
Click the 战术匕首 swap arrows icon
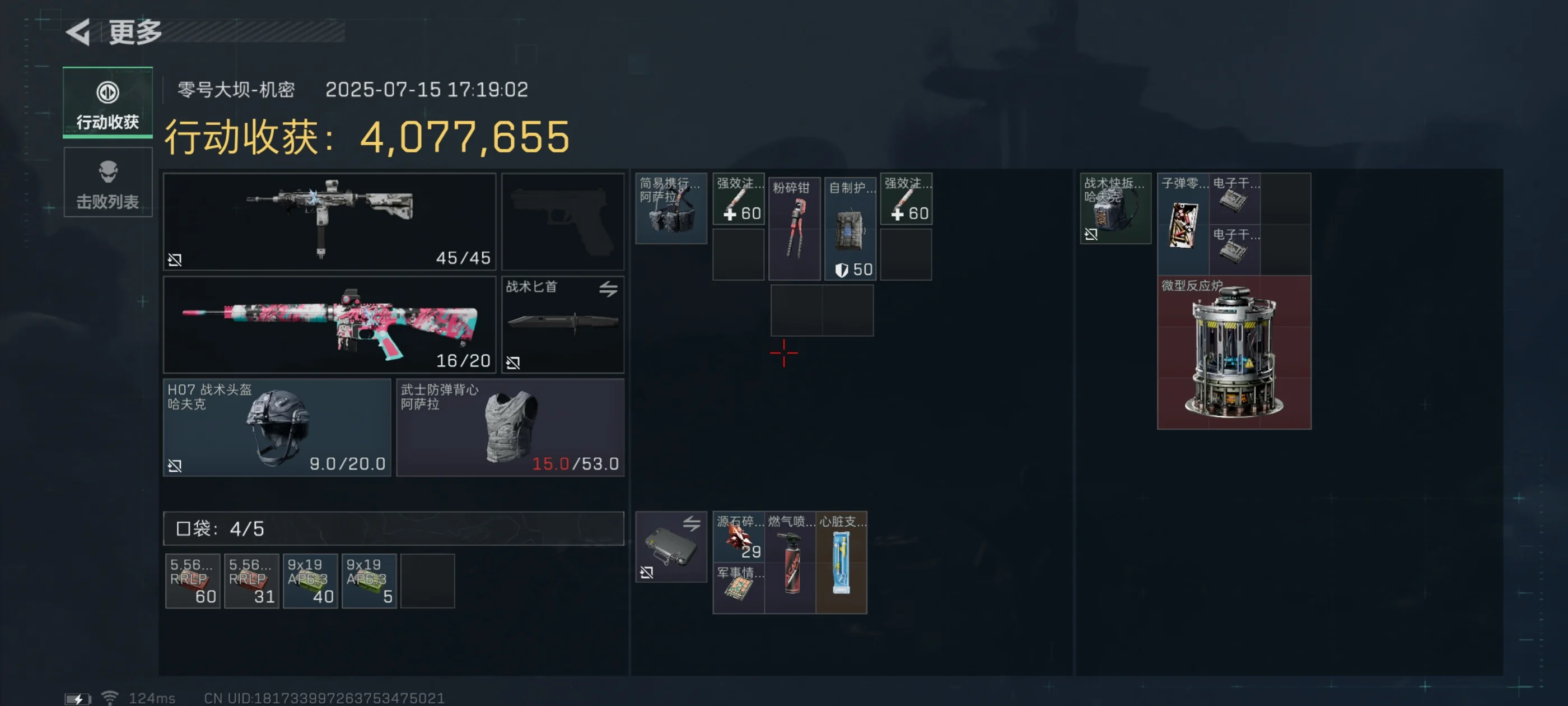click(608, 289)
